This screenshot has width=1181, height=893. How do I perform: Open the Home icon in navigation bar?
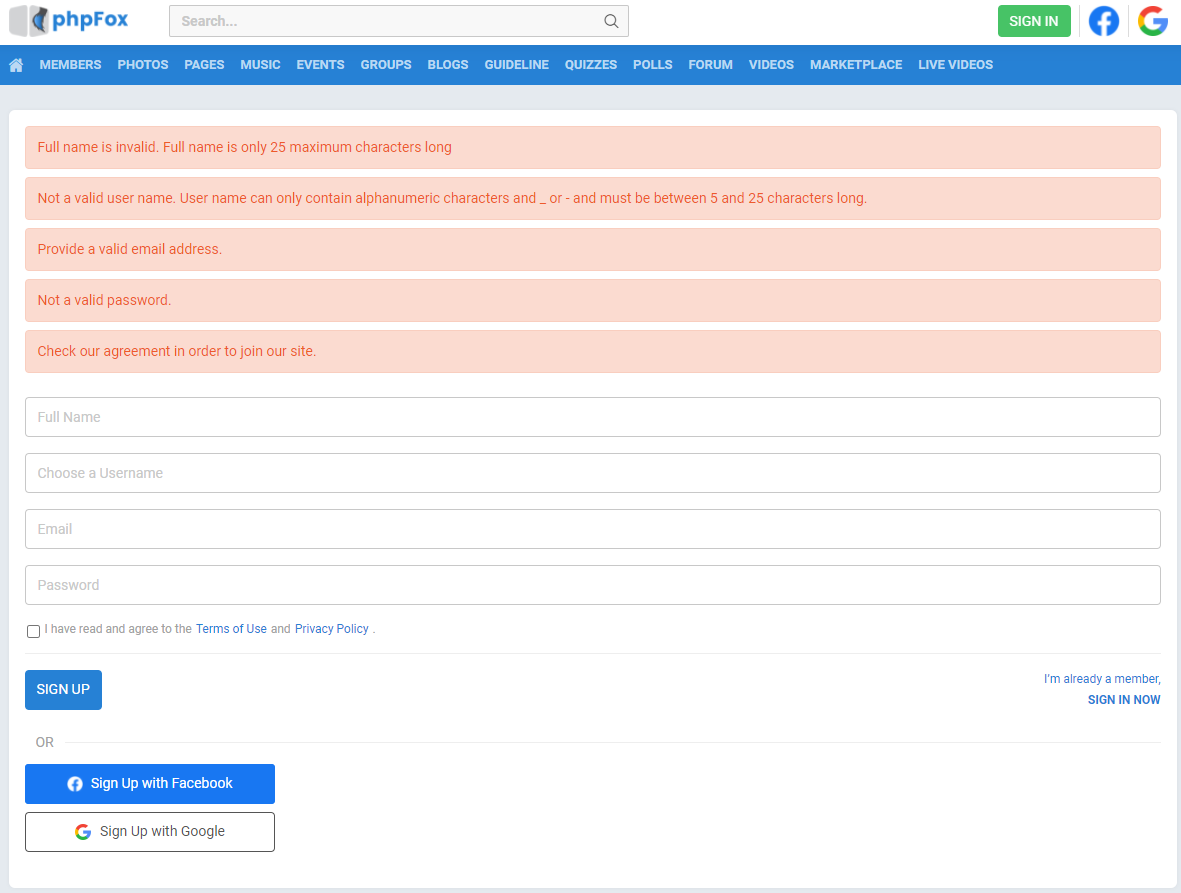[x=15, y=64]
